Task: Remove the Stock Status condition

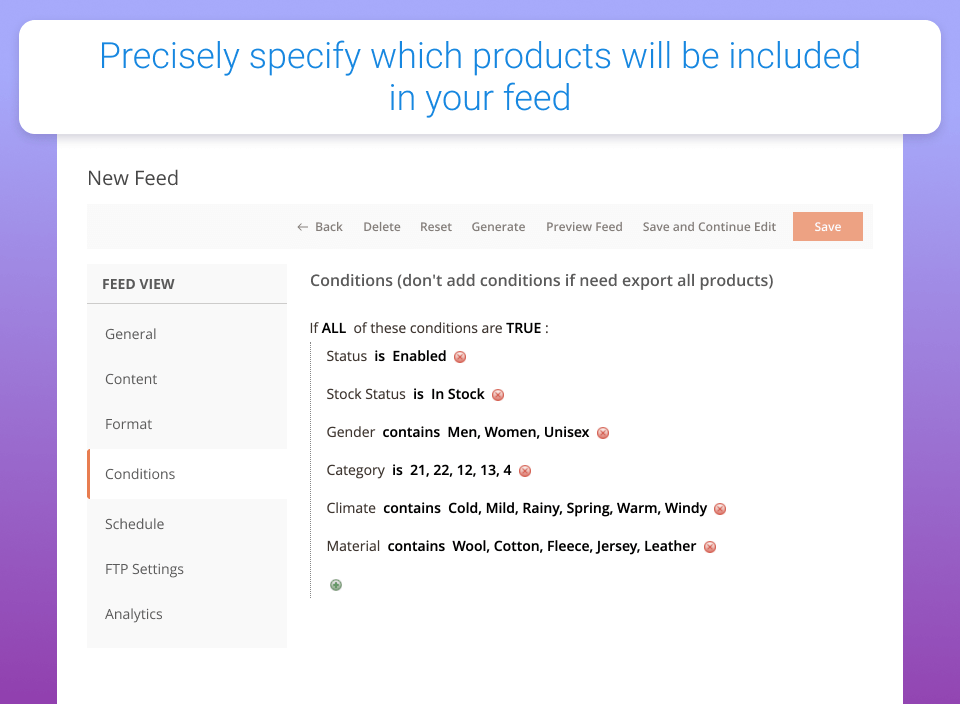Action: 498,395
